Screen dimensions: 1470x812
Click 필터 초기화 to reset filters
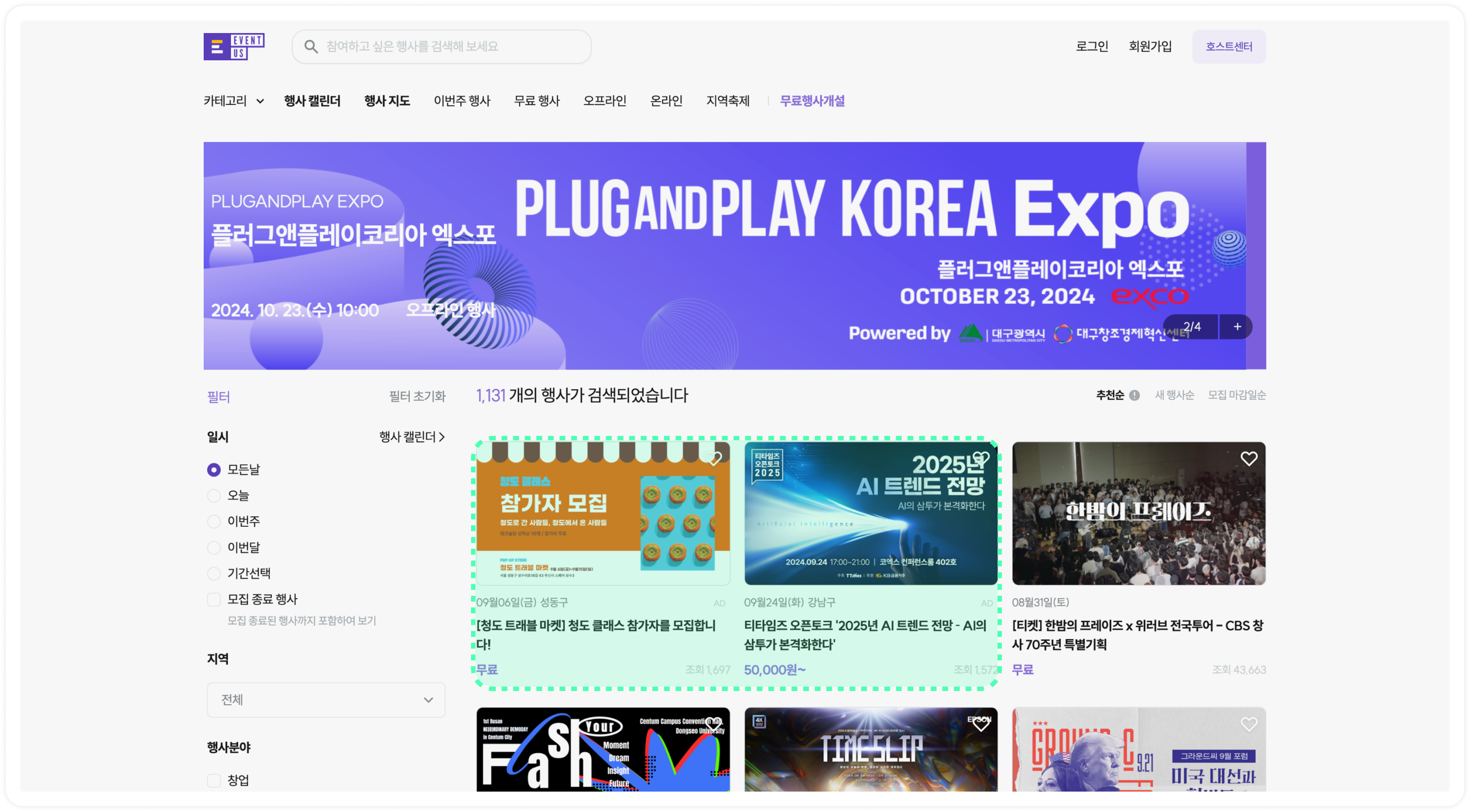tap(417, 396)
